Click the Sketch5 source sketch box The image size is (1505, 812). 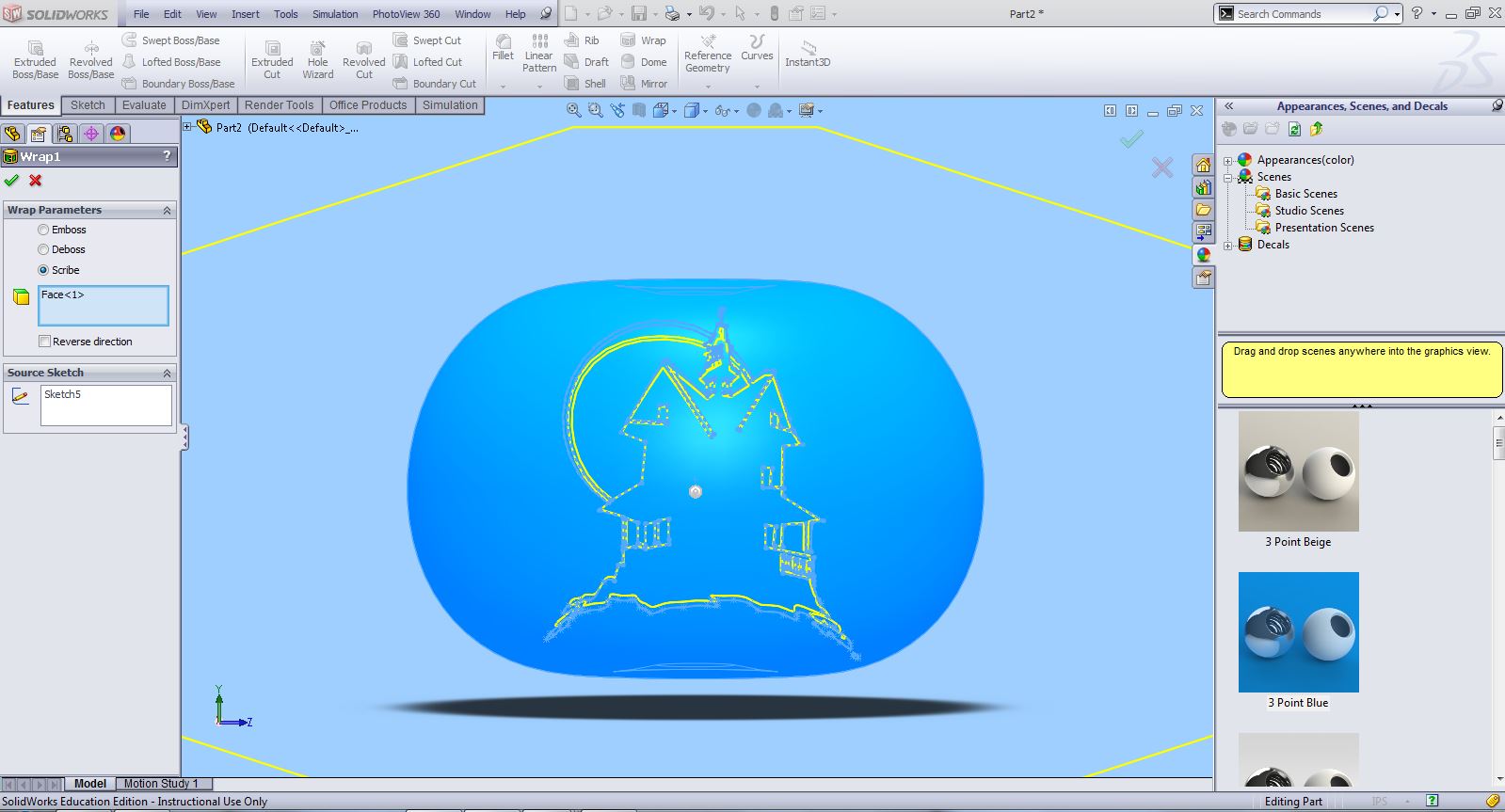[106, 406]
